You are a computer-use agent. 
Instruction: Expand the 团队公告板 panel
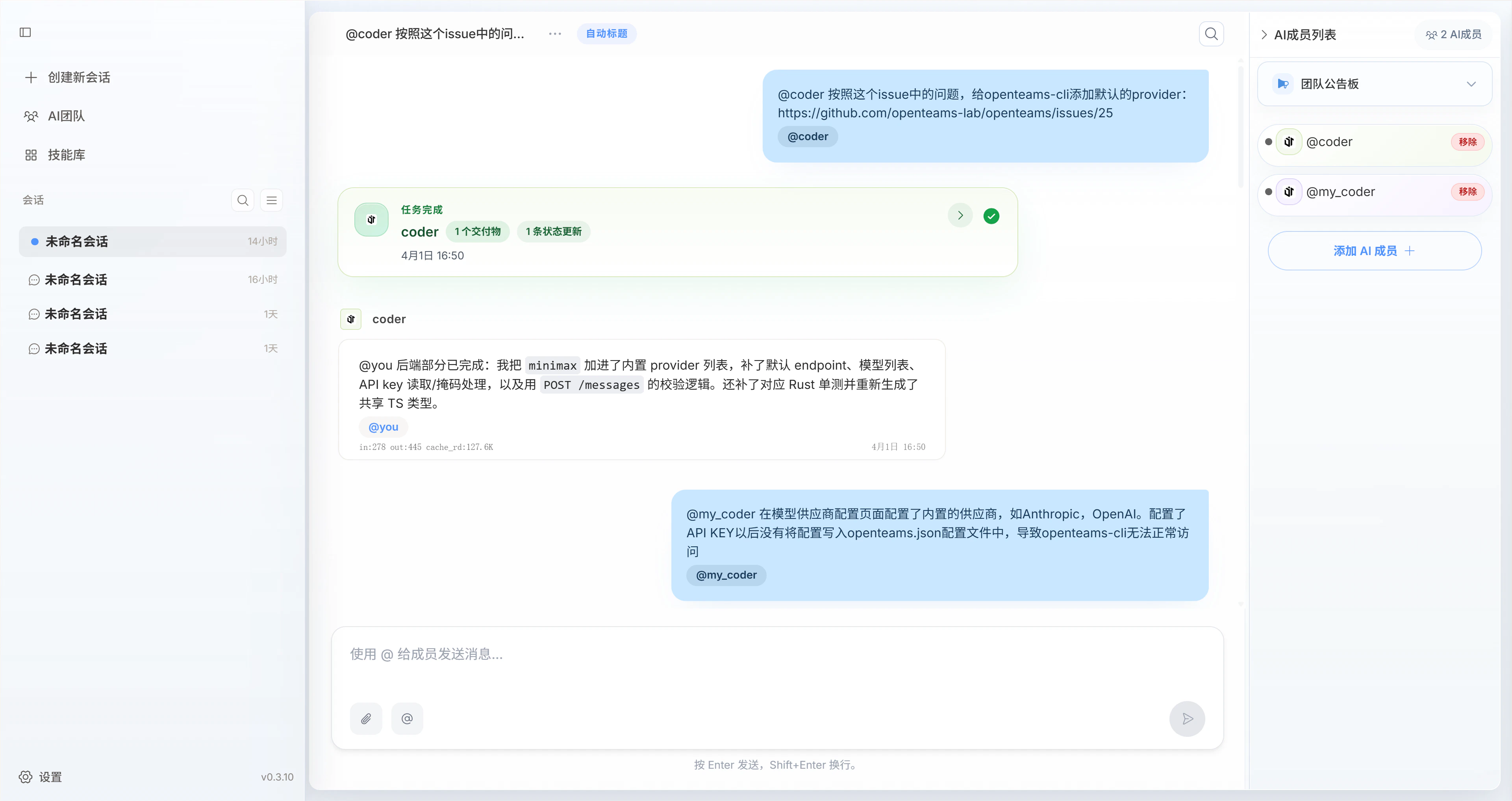pyautogui.click(x=1471, y=84)
